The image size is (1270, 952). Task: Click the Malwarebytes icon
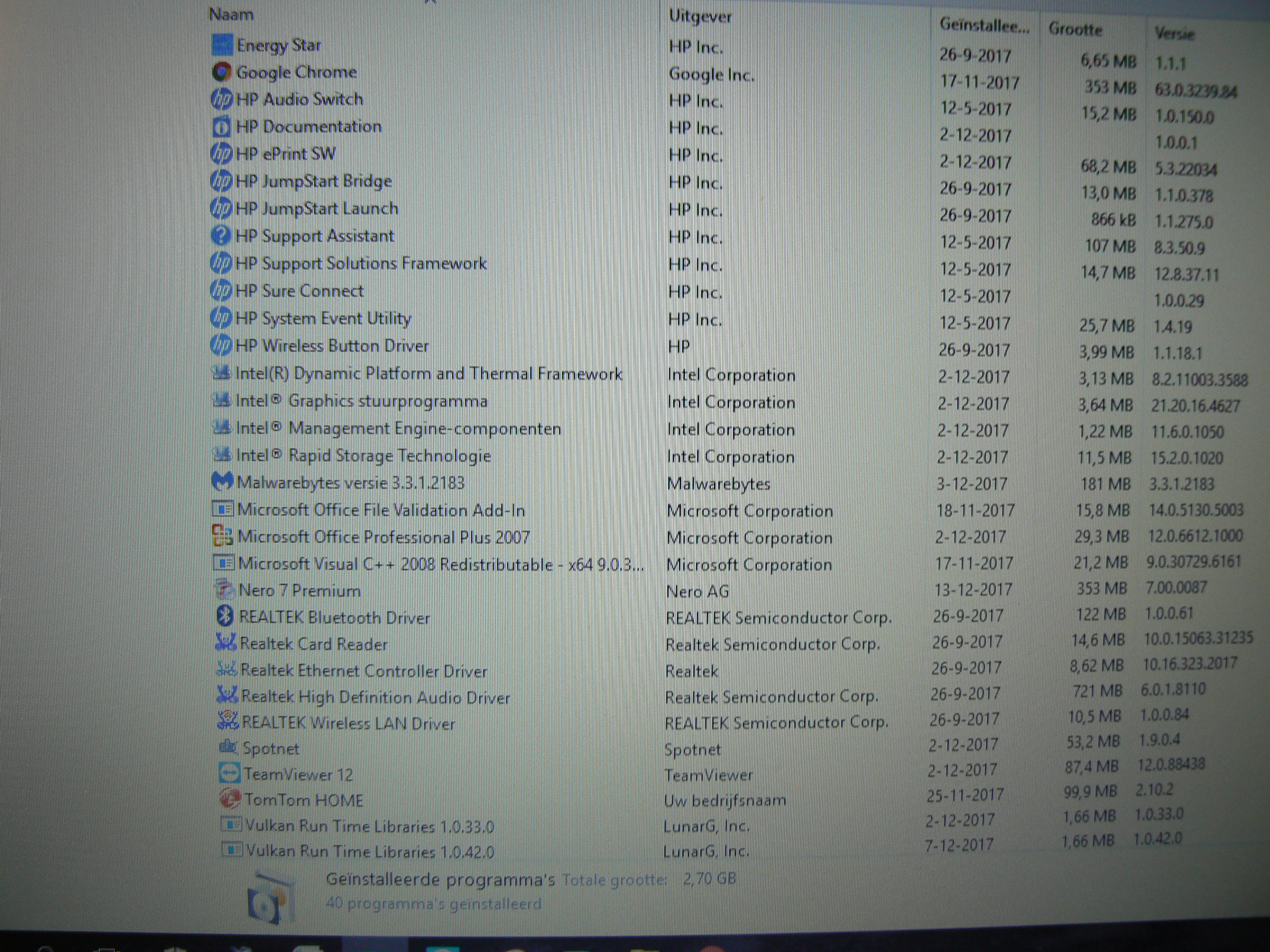(x=223, y=482)
